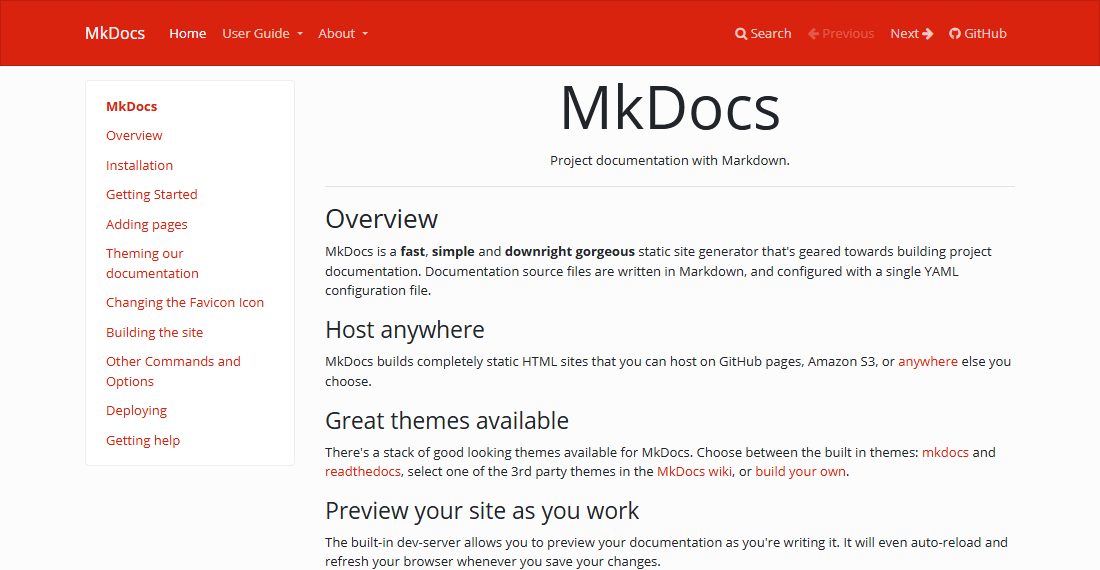Follow the 'anywhere' hosting link

(927, 362)
